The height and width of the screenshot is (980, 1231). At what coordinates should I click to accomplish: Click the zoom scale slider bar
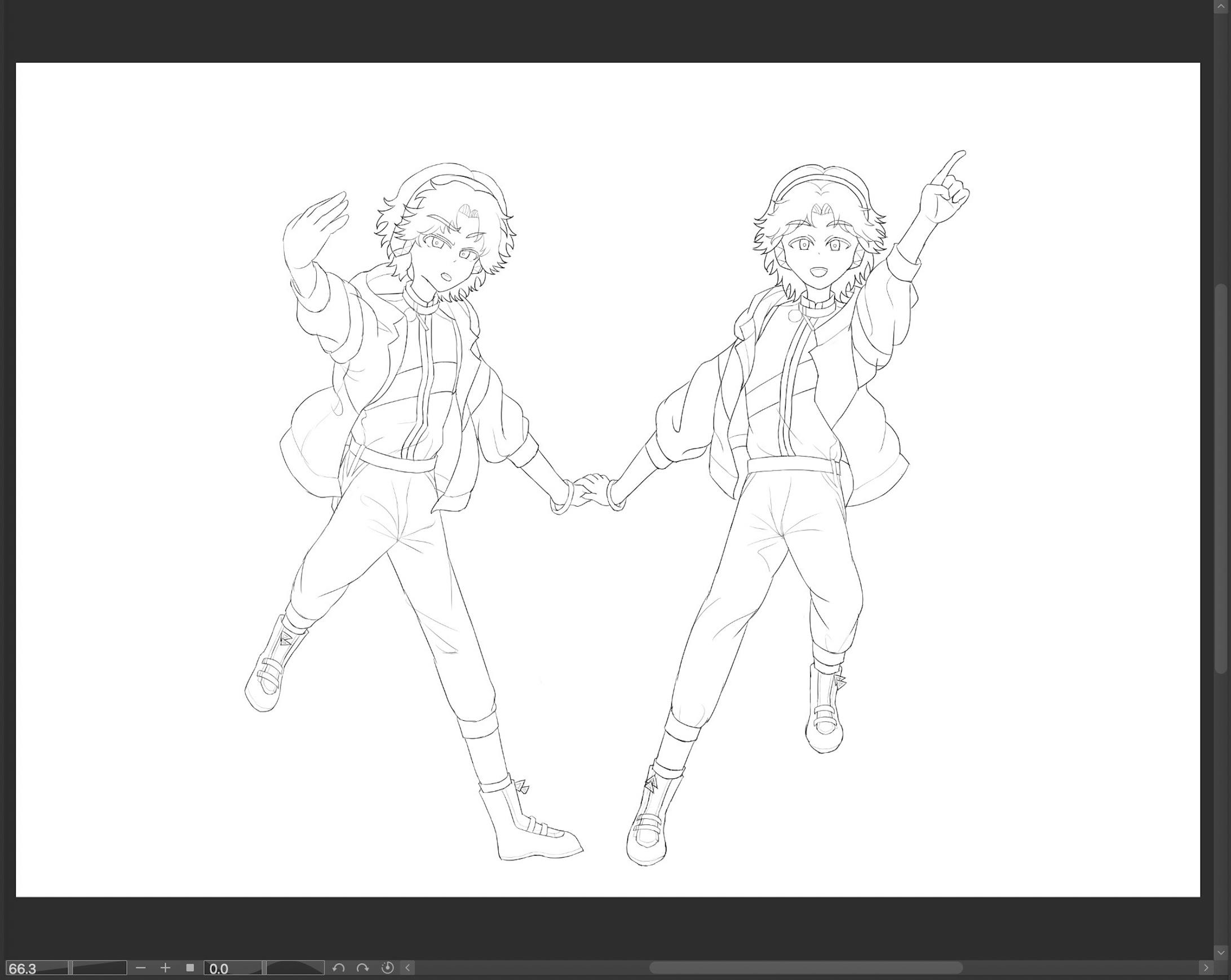click(x=99, y=968)
